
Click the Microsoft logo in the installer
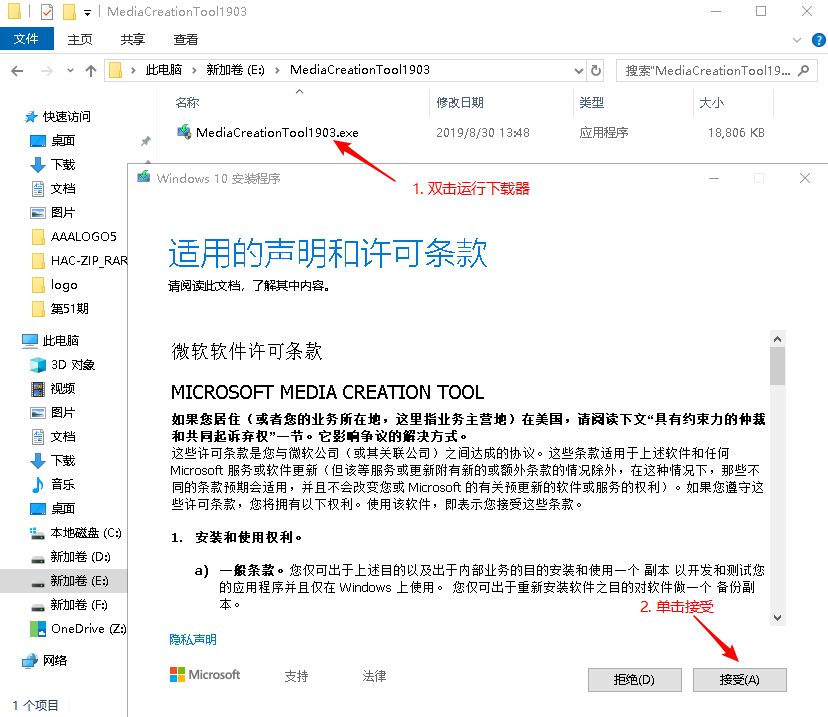point(205,675)
